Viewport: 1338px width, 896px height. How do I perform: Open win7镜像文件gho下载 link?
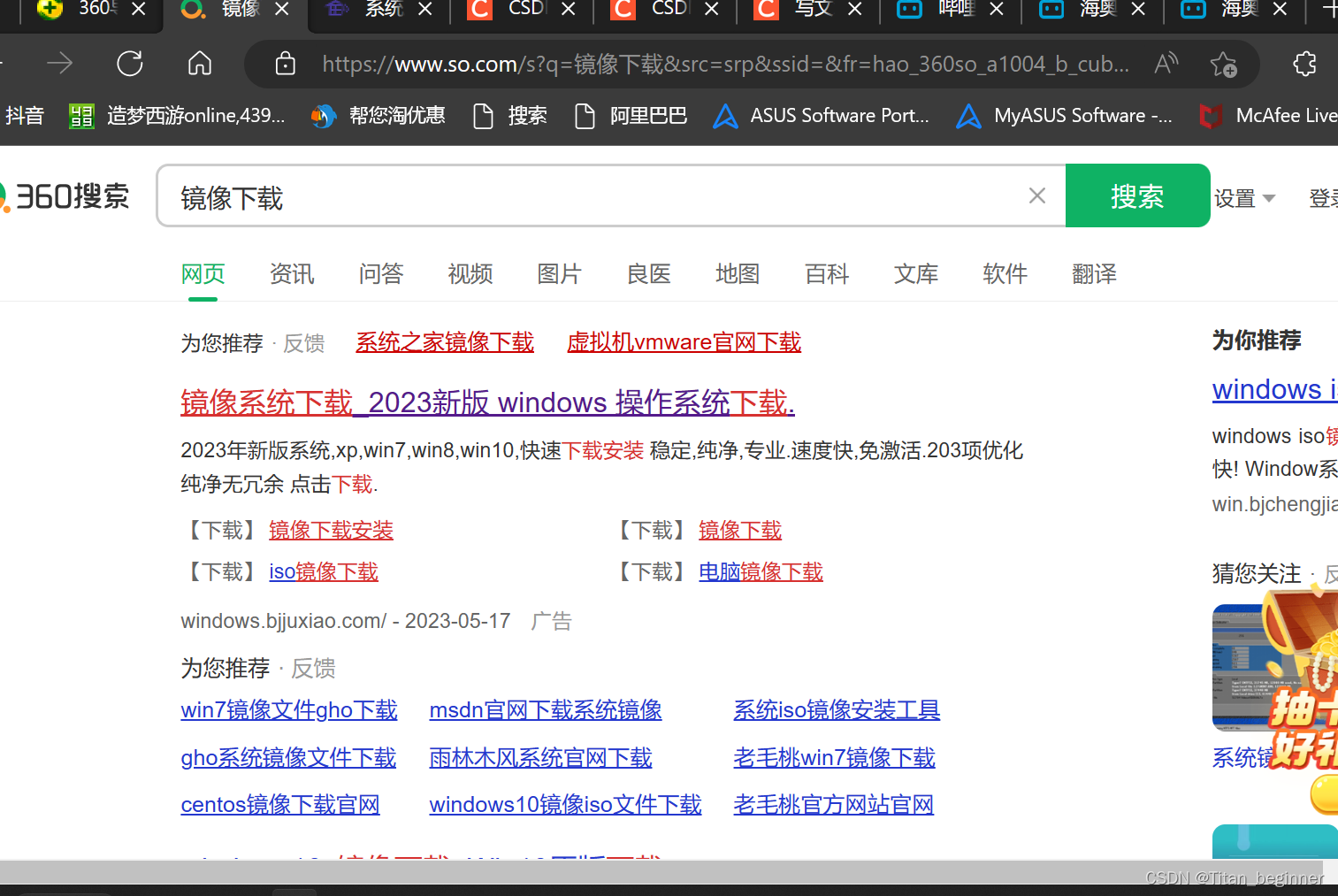pyautogui.click(x=289, y=710)
